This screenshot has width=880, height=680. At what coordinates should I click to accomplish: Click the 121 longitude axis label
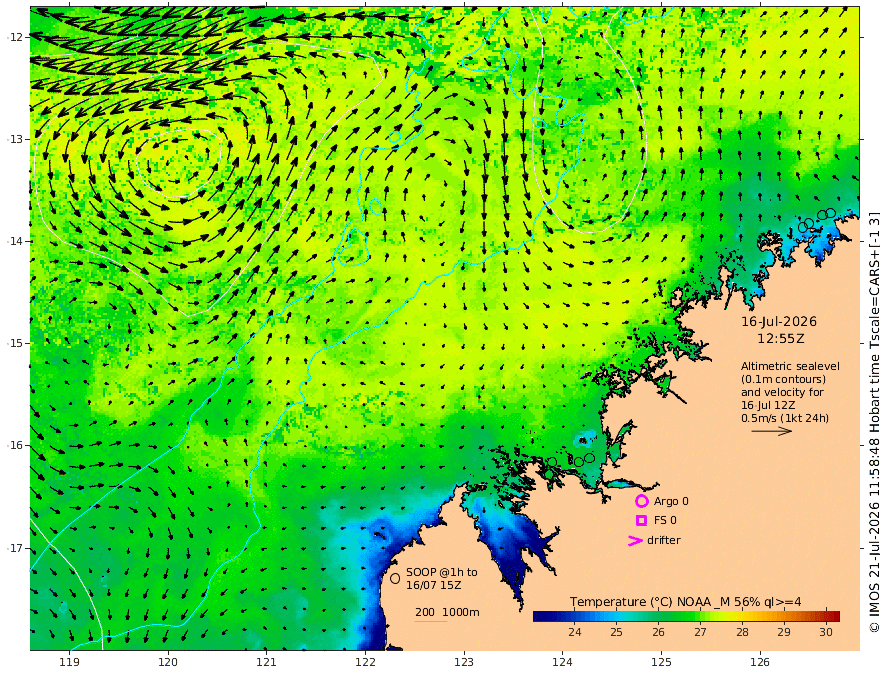click(x=267, y=663)
